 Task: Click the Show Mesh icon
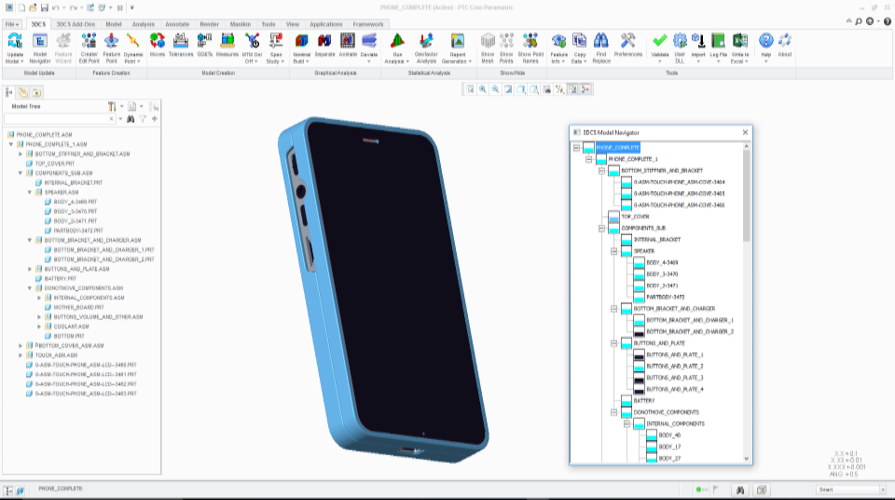click(x=487, y=41)
